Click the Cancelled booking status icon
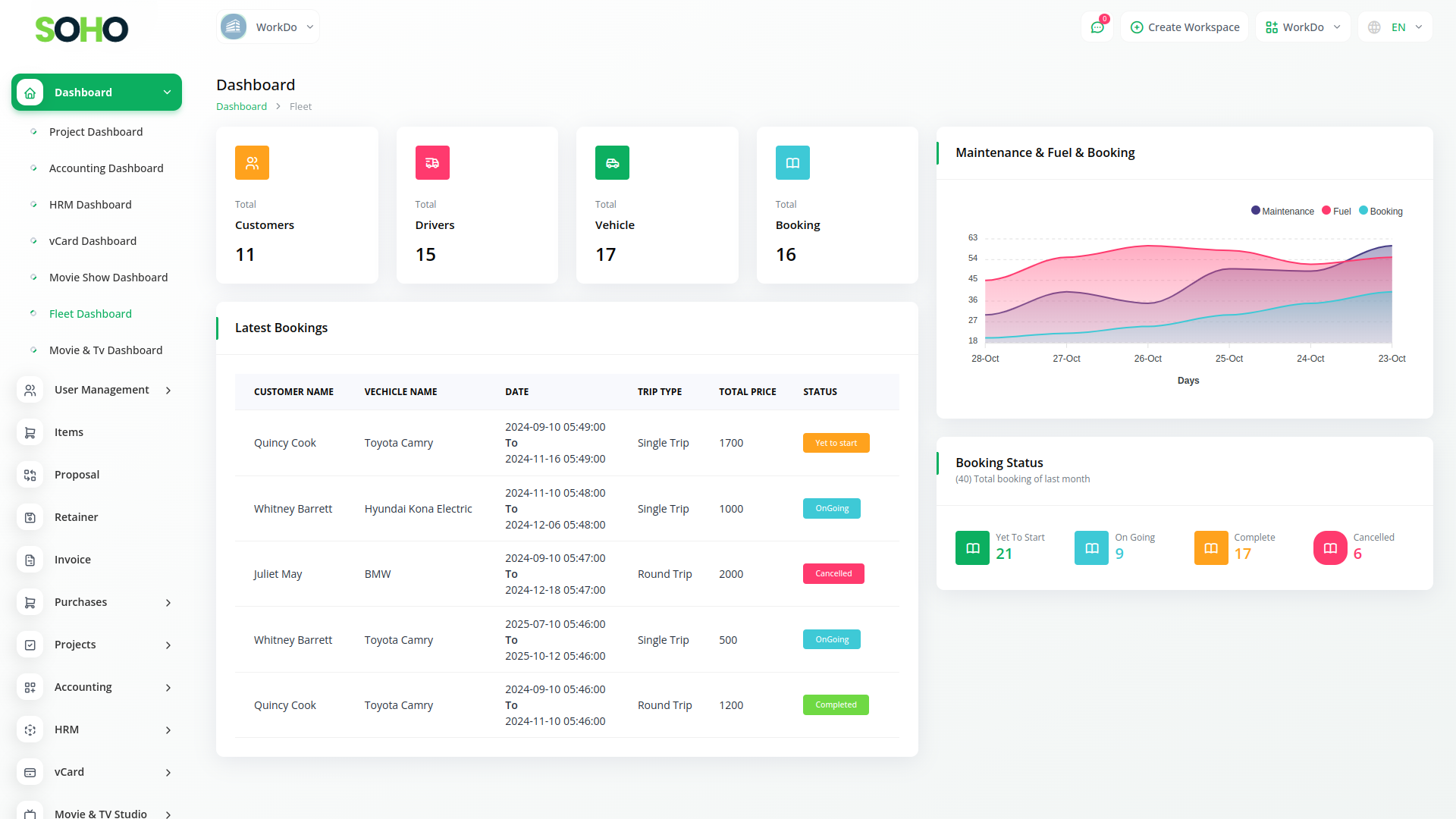 1330,548
